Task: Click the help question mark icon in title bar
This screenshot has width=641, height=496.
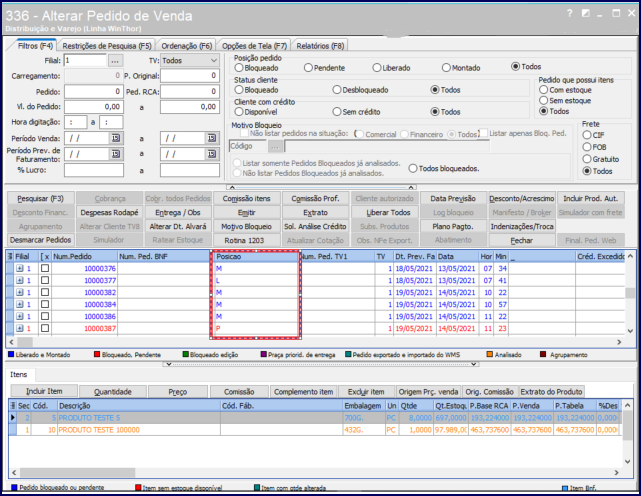Action: 569,13
